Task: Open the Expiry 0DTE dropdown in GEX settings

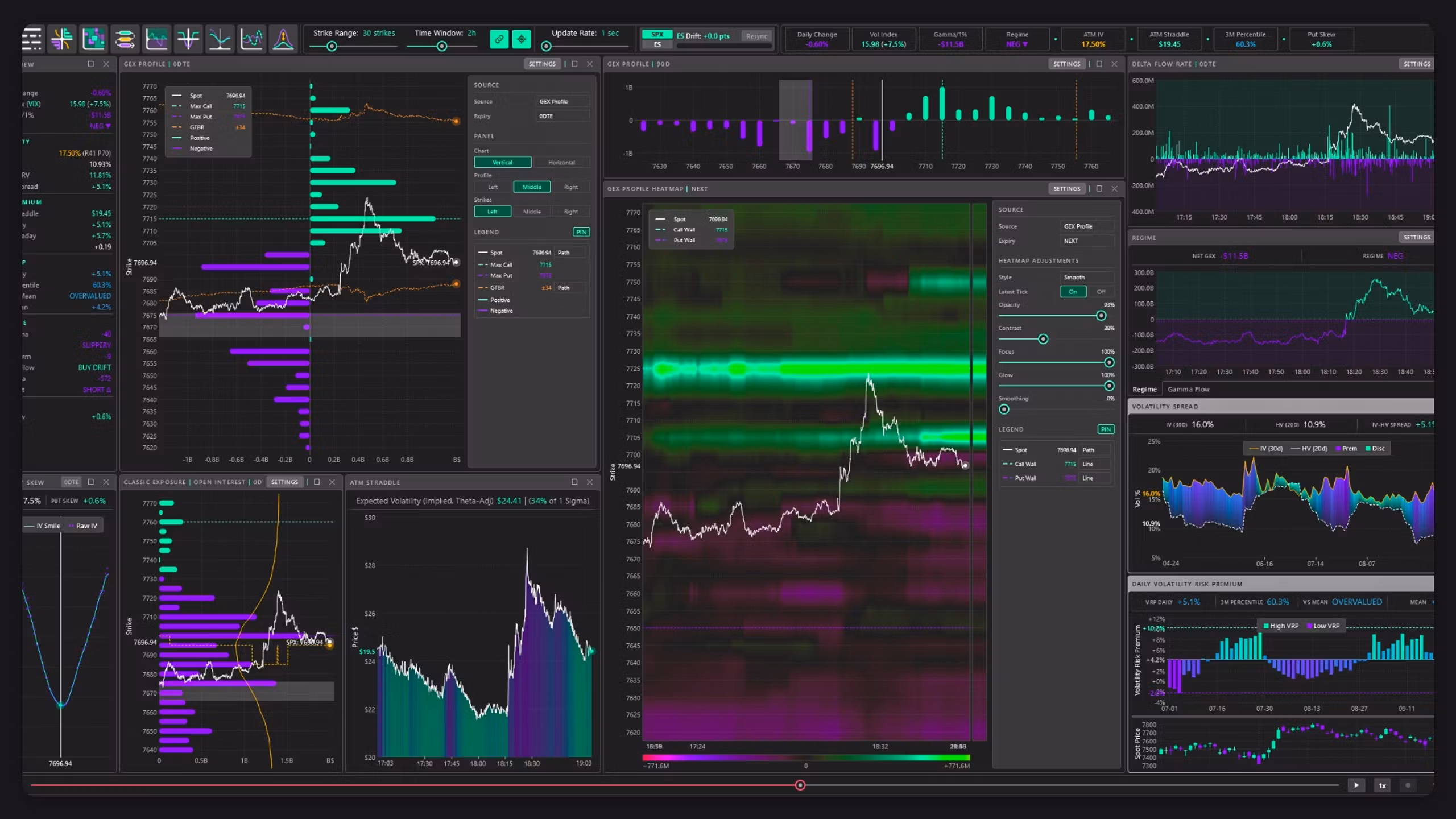Action: (x=562, y=116)
